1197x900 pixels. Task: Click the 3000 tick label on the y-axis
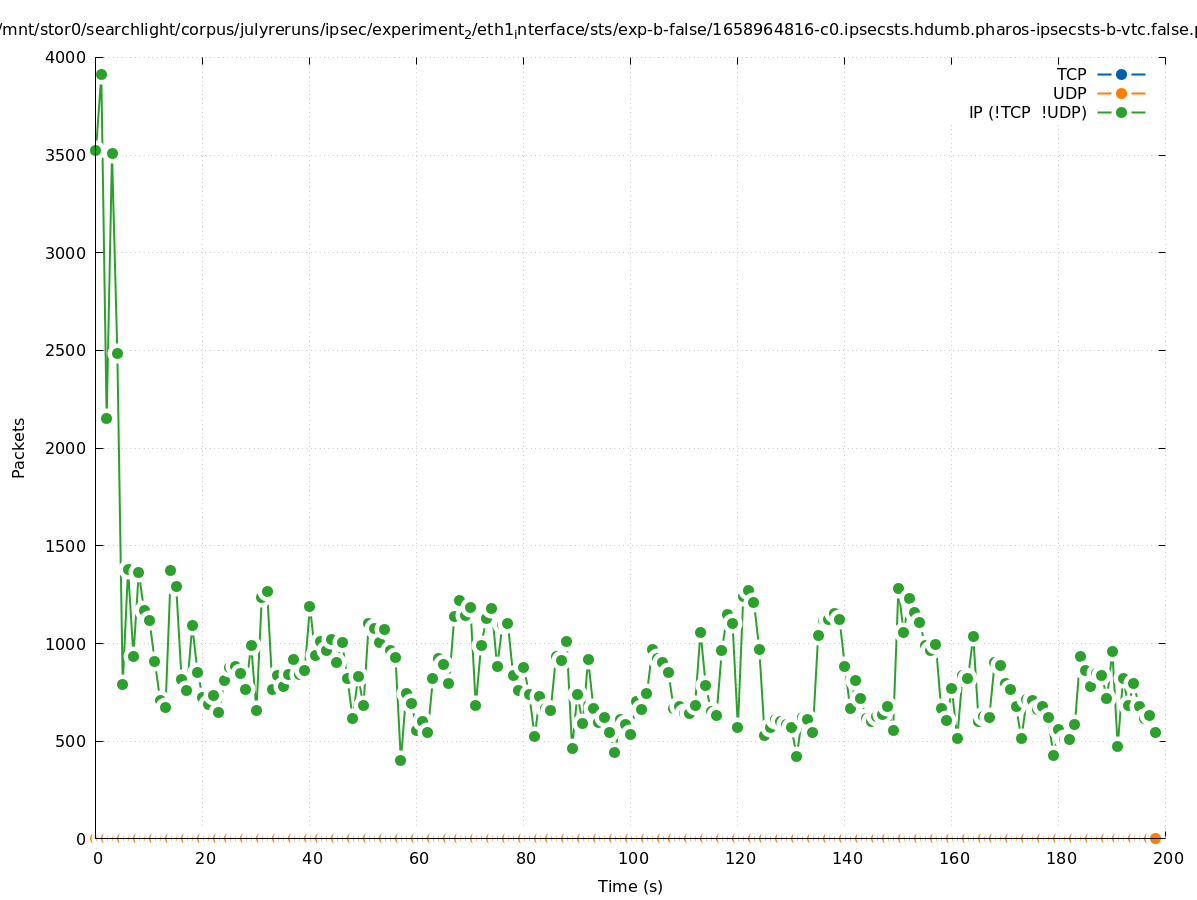[66, 253]
